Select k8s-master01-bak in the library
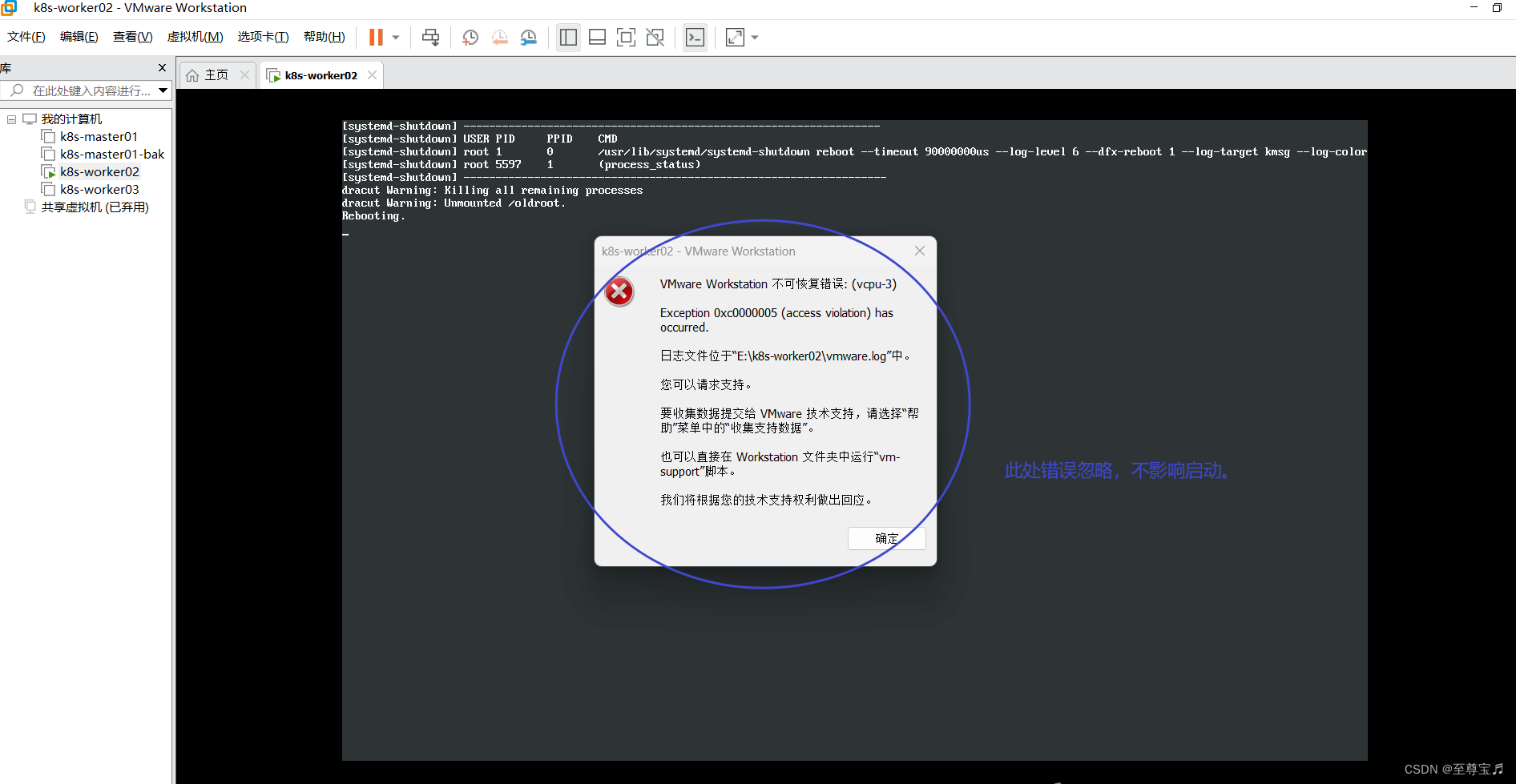Viewport: 1516px width, 784px height. coord(112,155)
